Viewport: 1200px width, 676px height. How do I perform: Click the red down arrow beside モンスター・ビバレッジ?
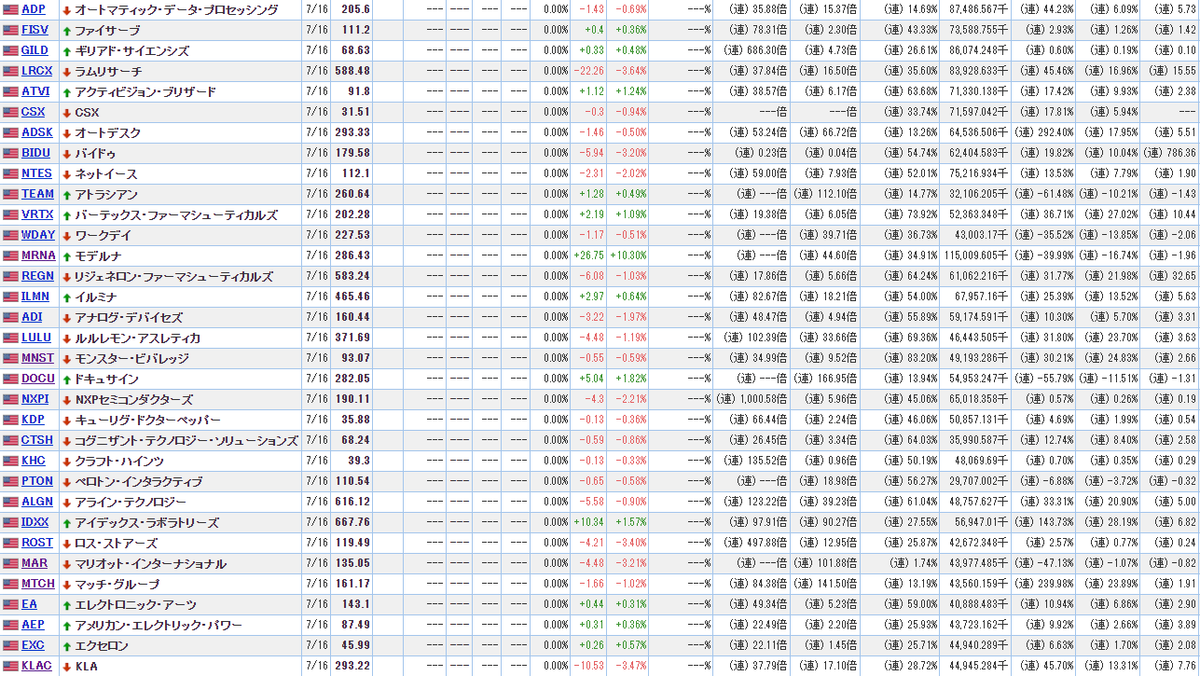pos(67,358)
